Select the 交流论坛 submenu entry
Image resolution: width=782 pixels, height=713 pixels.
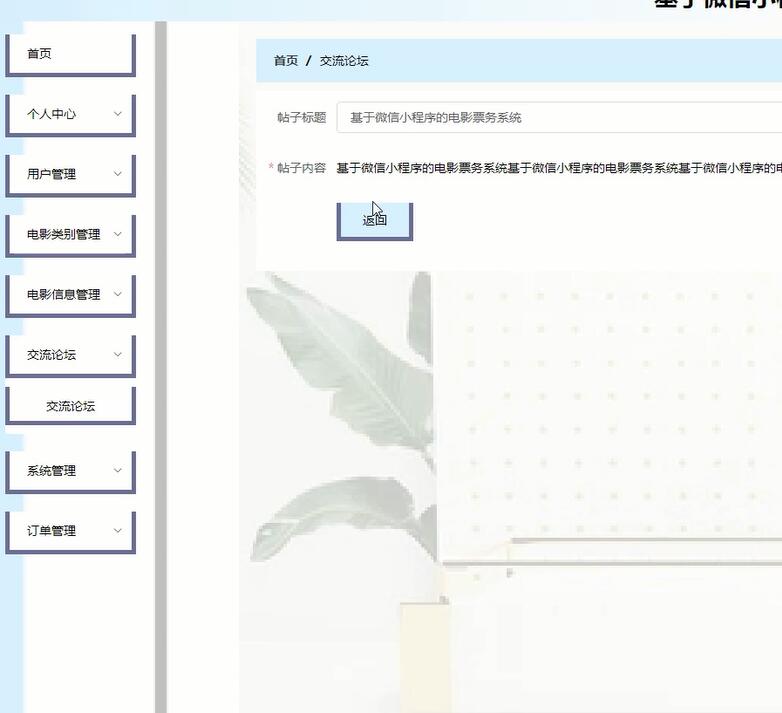(x=70, y=406)
